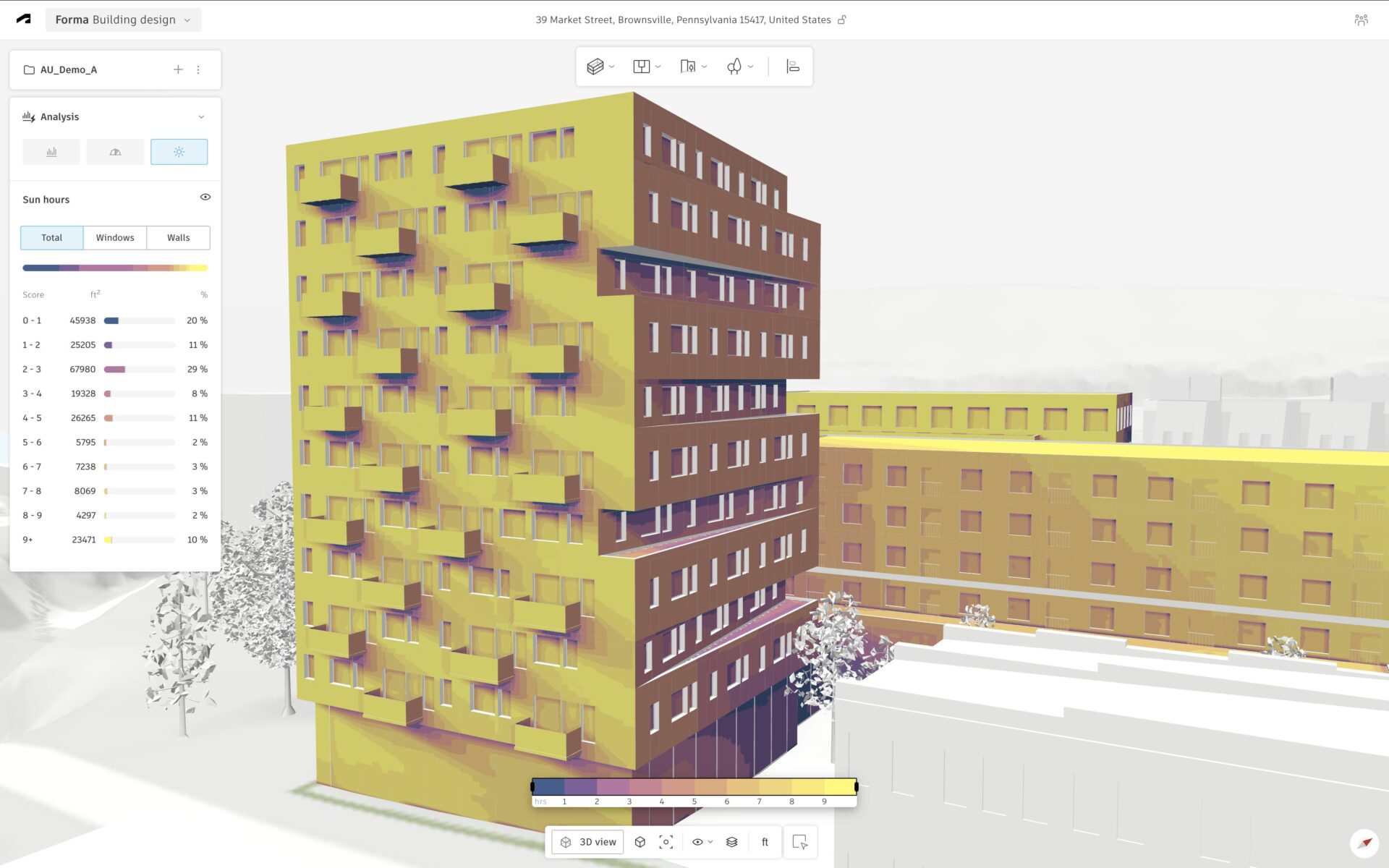Select the bar chart analysis icon
This screenshot has height=868, width=1389.
(x=51, y=152)
